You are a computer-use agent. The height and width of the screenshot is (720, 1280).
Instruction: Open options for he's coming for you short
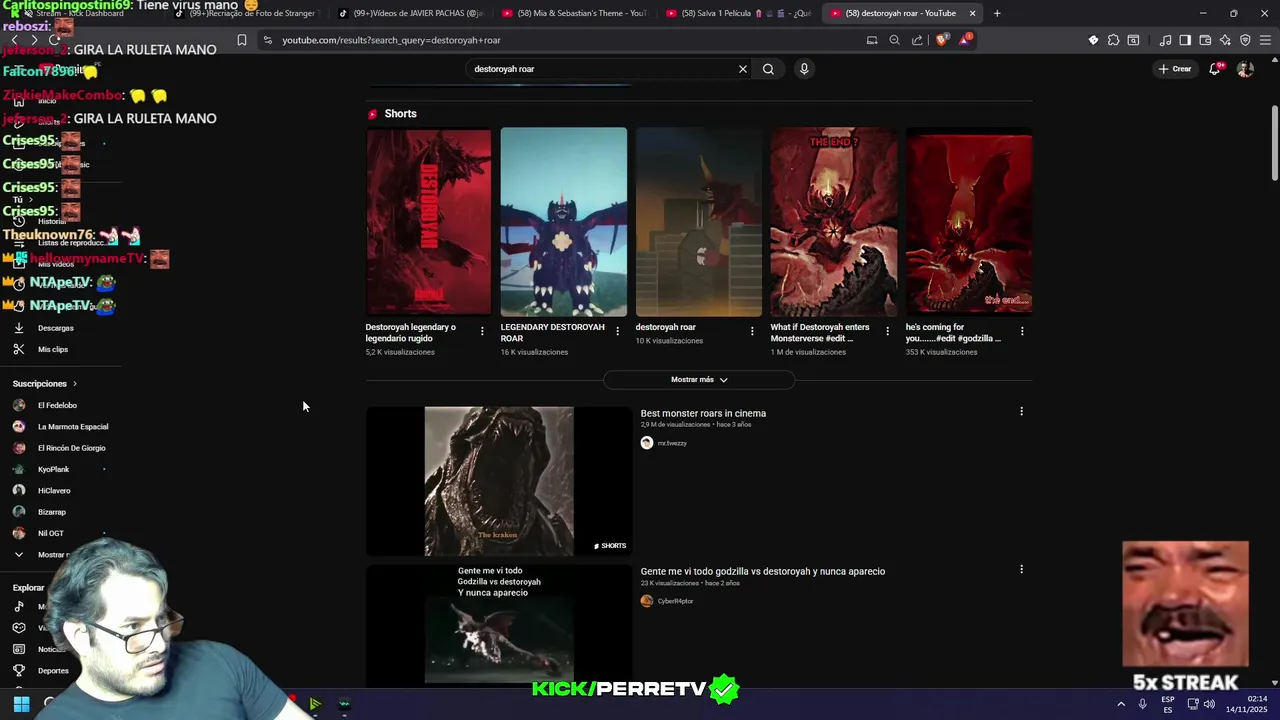click(x=1022, y=331)
